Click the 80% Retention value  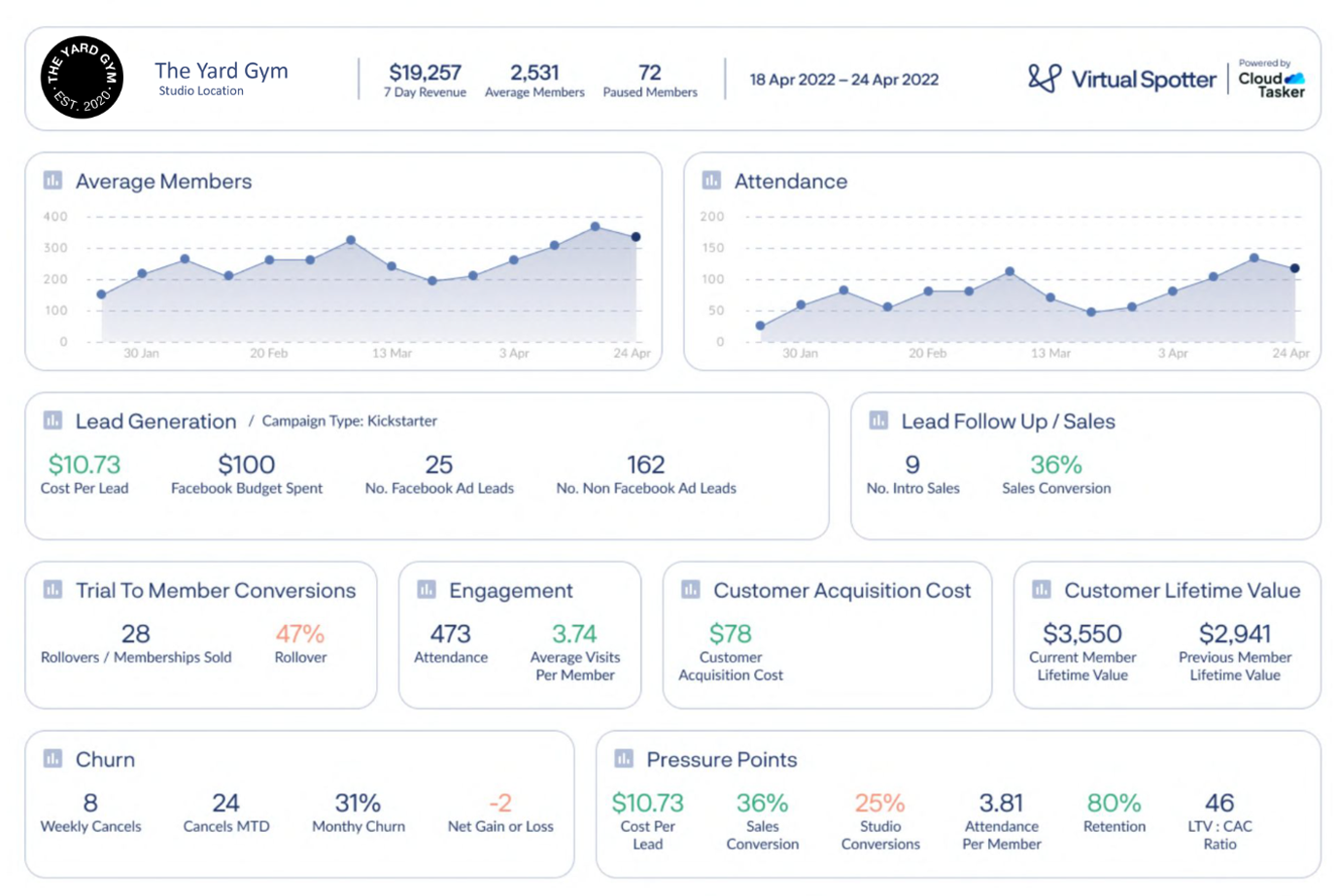click(x=1114, y=804)
